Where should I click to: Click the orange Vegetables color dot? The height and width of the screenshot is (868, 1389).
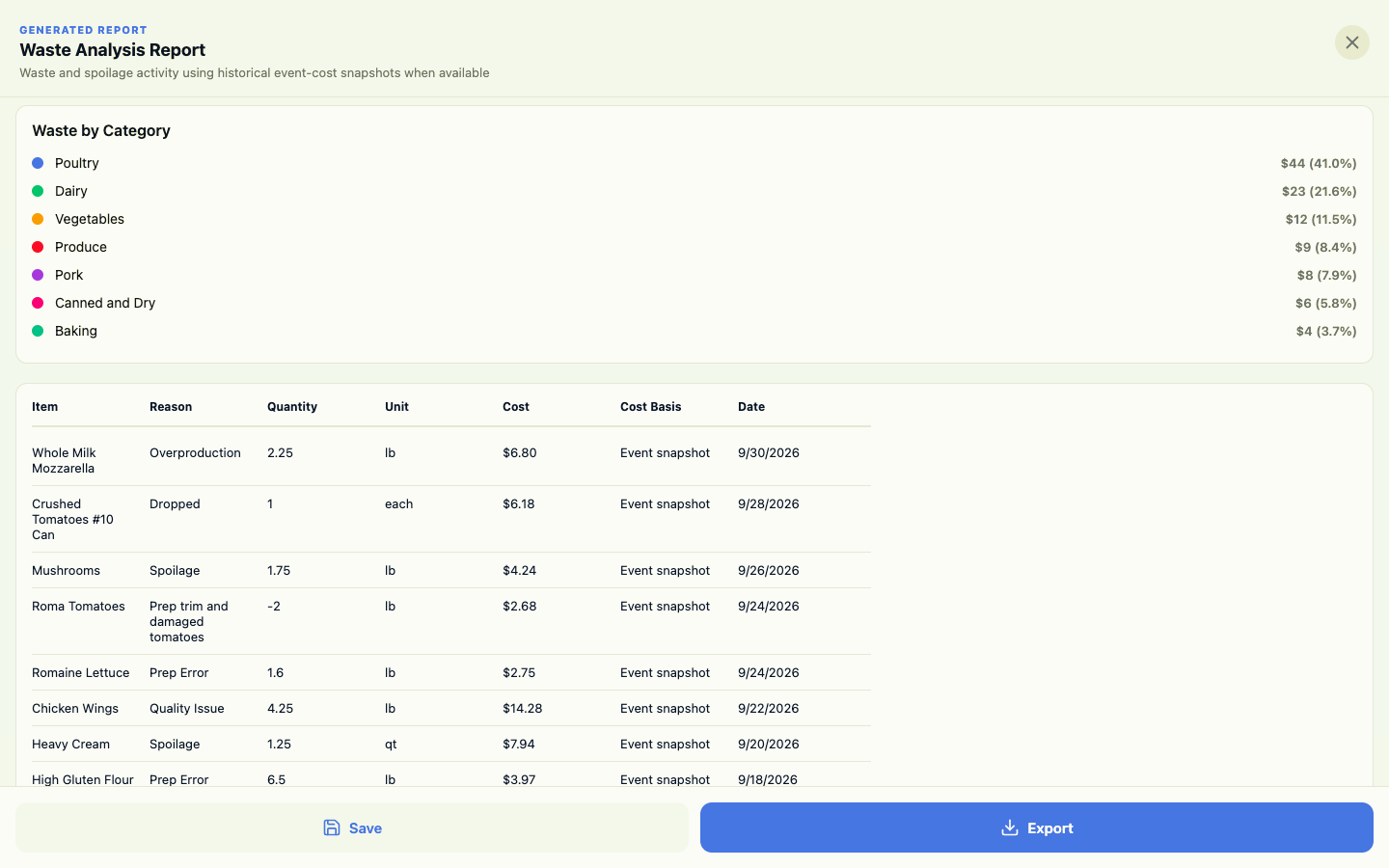click(x=38, y=219)
